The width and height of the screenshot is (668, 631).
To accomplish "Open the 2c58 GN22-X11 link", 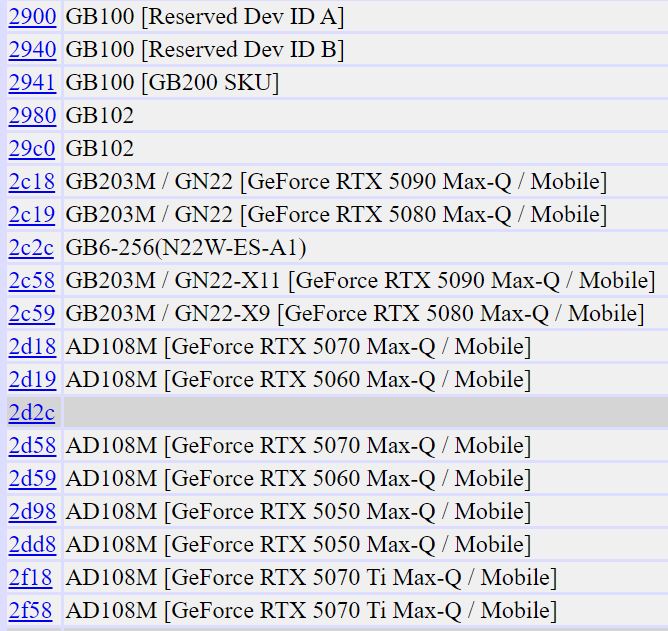I will click(32, 281).
